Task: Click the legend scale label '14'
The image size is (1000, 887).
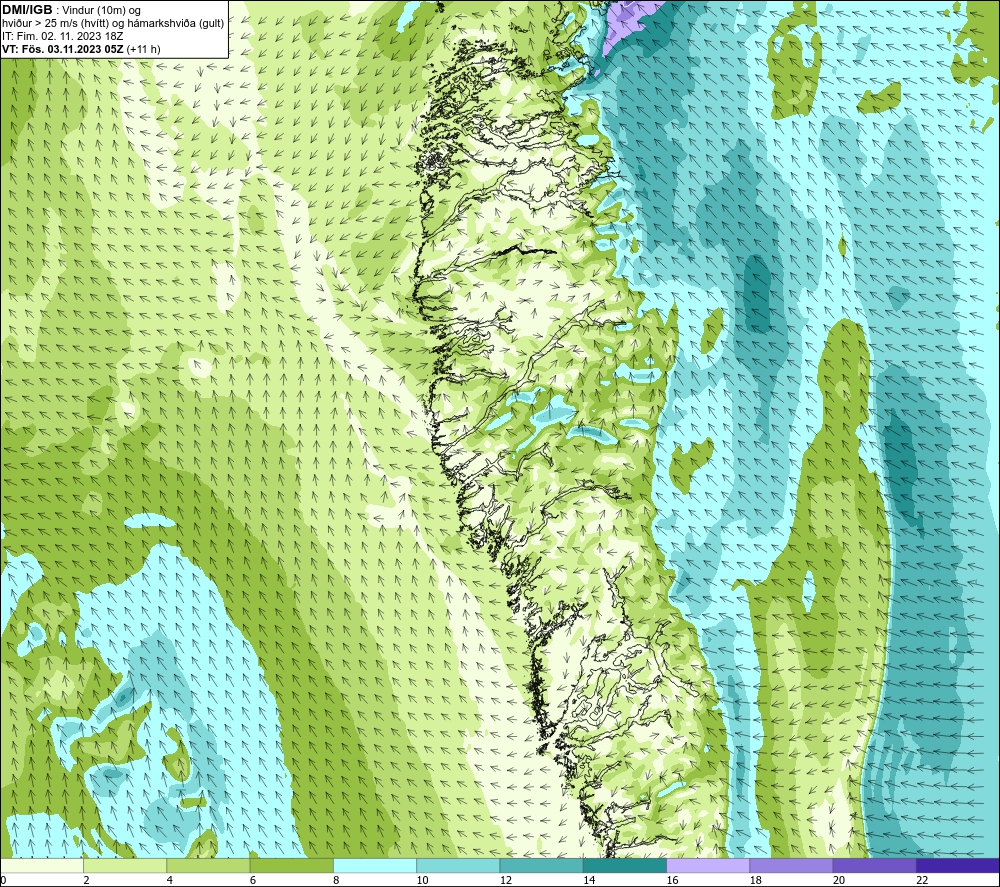Action: [x=589, y=881]
